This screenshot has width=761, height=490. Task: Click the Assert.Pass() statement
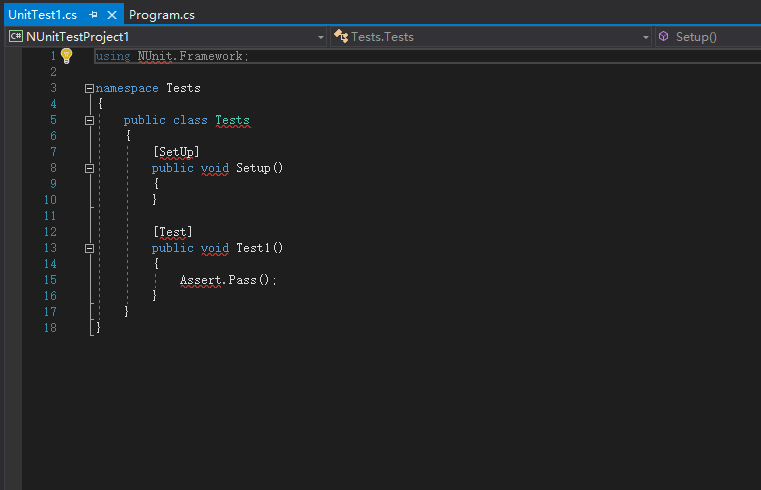click(228, 280)
